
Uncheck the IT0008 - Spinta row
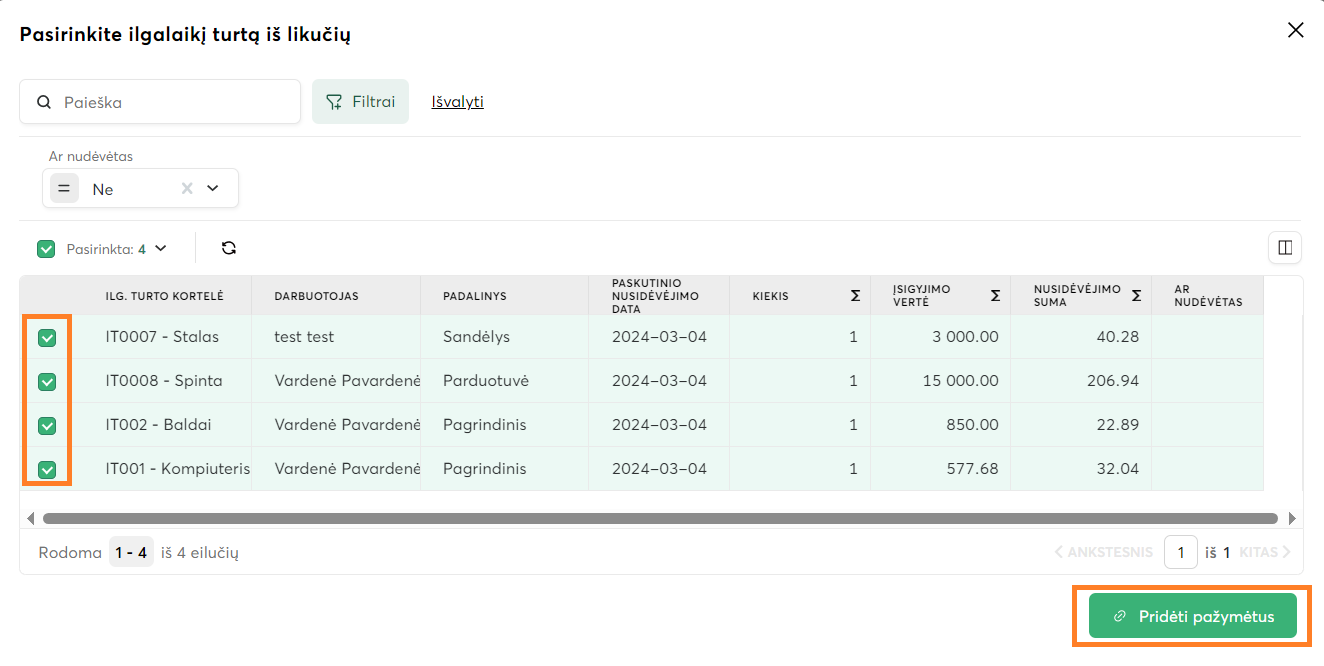point(47,382)
